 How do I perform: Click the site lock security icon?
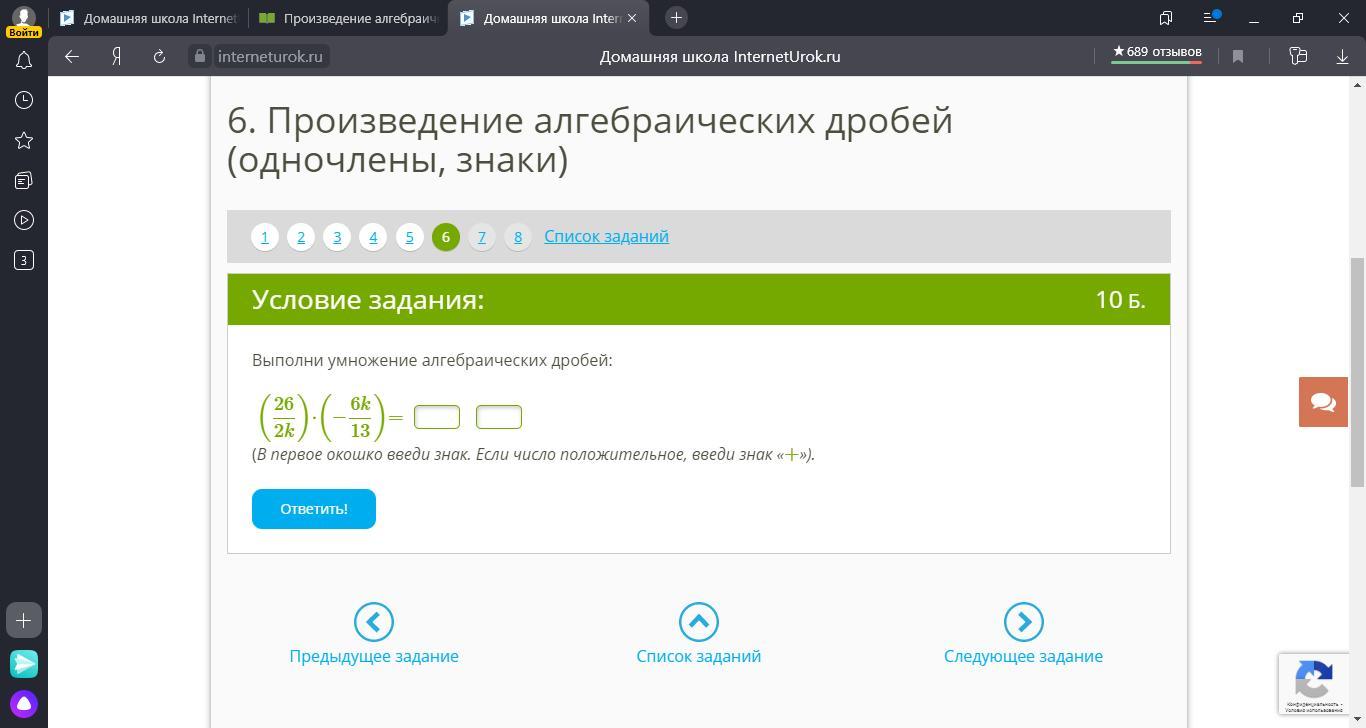pyautogui.click(x=199, y=56)
